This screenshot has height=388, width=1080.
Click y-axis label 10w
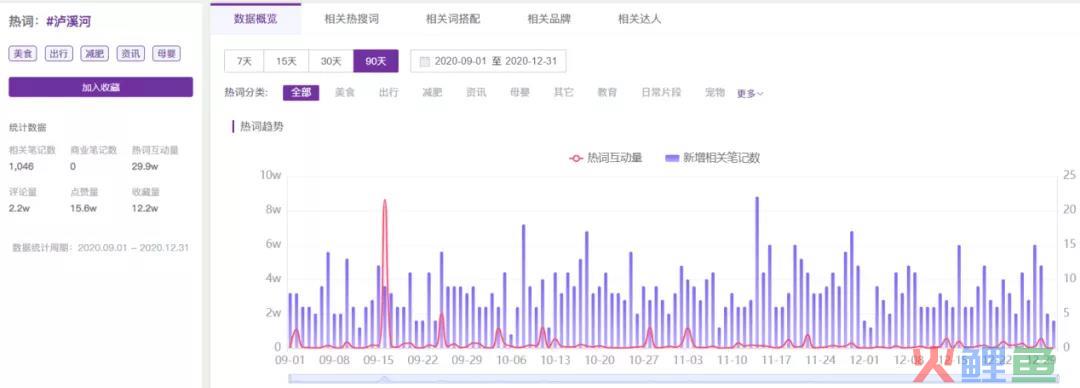(x=271, y=175)
